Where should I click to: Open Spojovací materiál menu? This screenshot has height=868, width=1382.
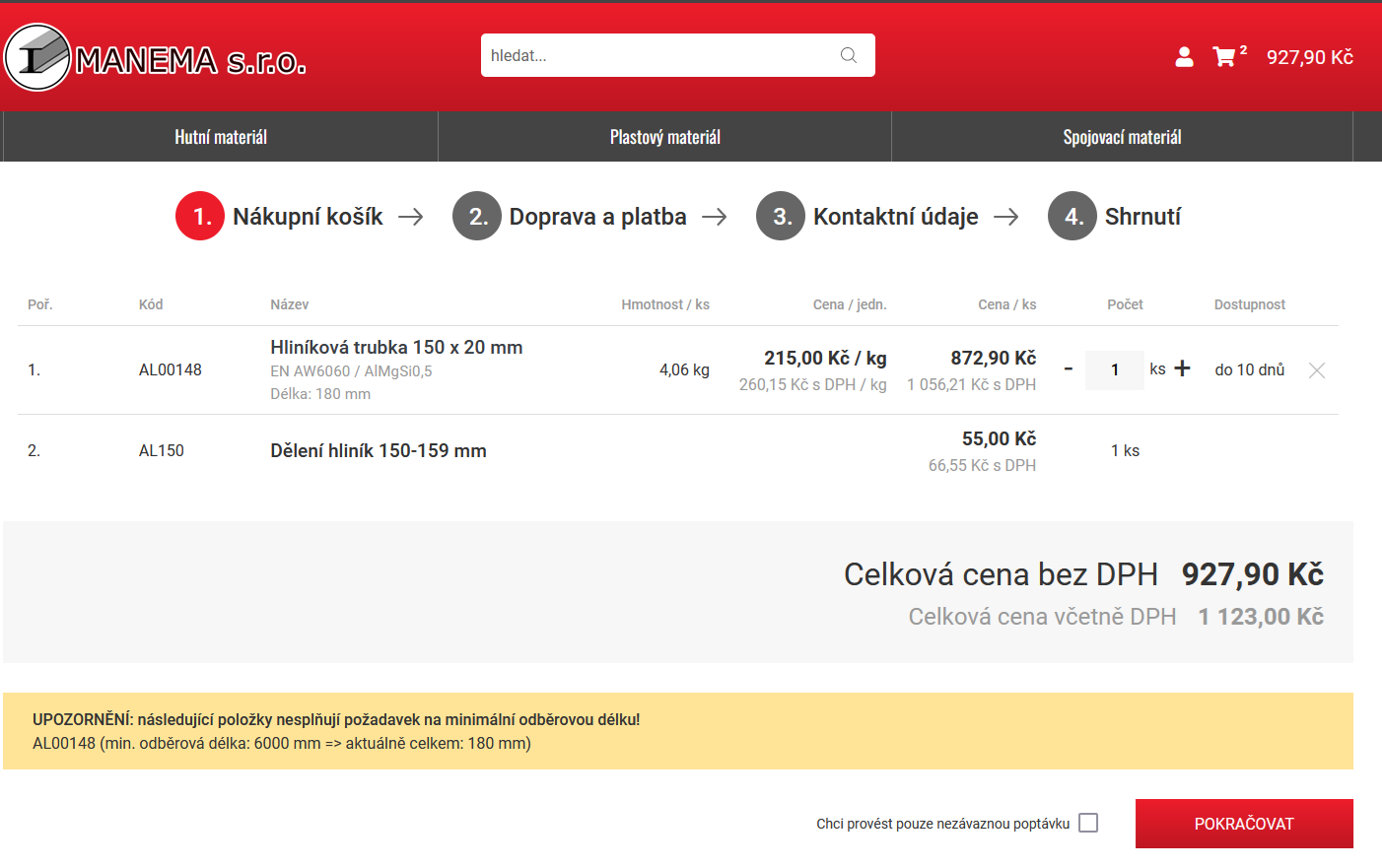pos(1122,137)
